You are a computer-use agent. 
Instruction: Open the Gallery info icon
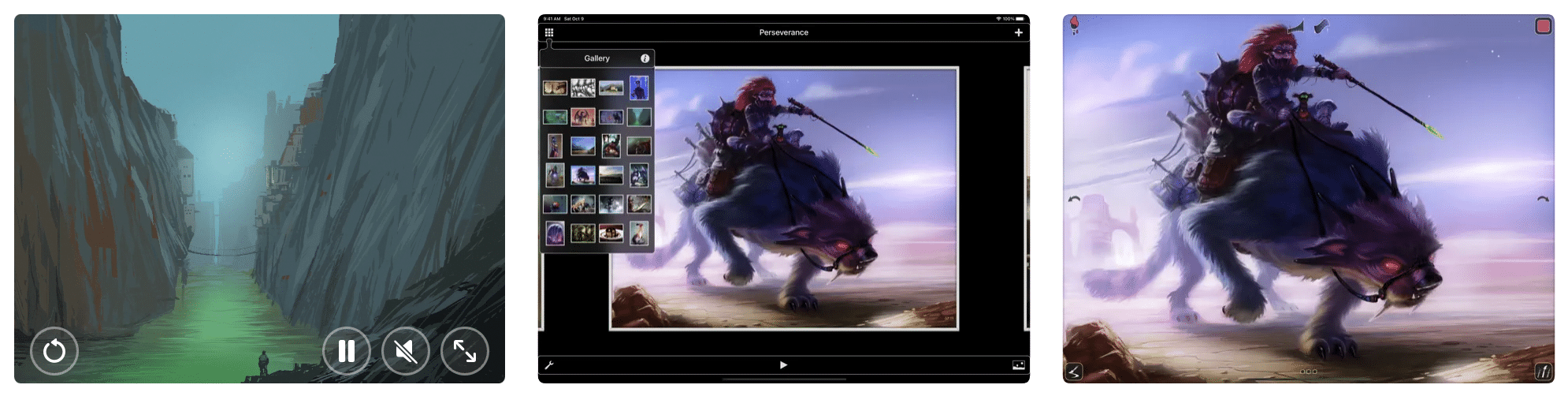tap(645, 58)
